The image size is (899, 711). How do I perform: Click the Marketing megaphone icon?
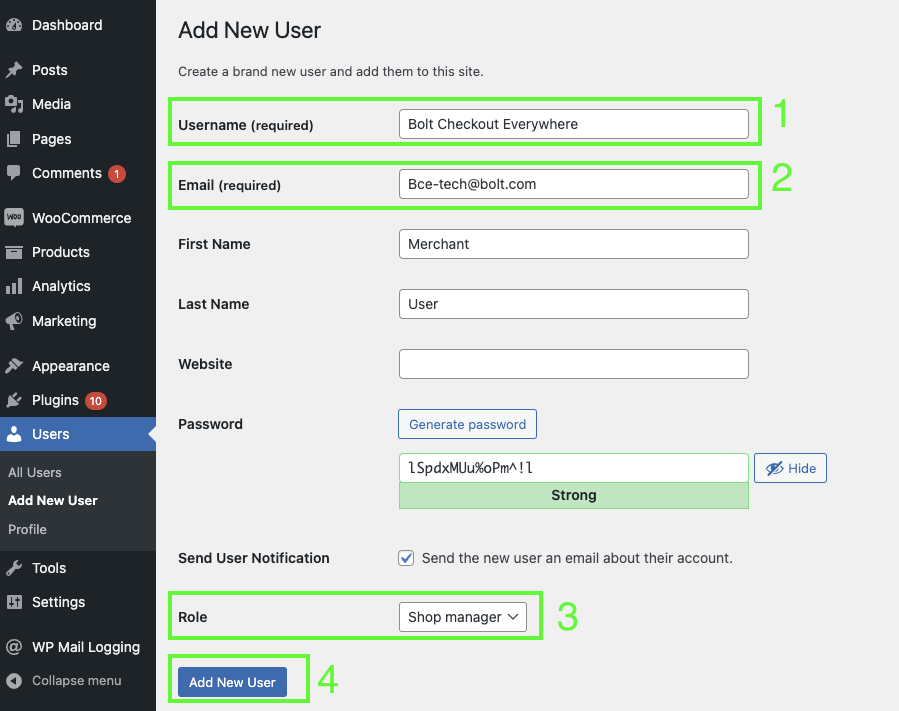14,321
